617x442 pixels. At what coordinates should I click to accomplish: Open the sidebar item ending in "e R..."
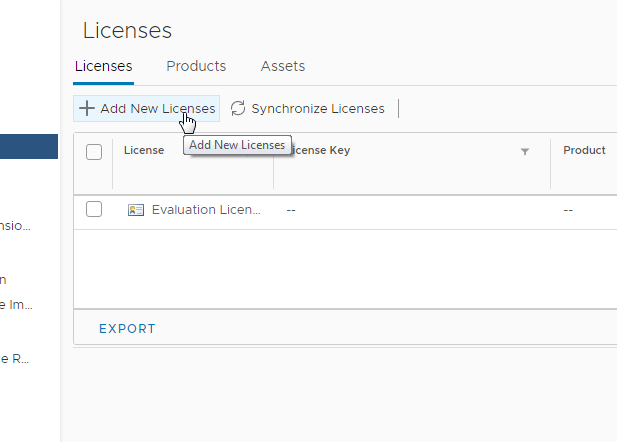point(16,358)
